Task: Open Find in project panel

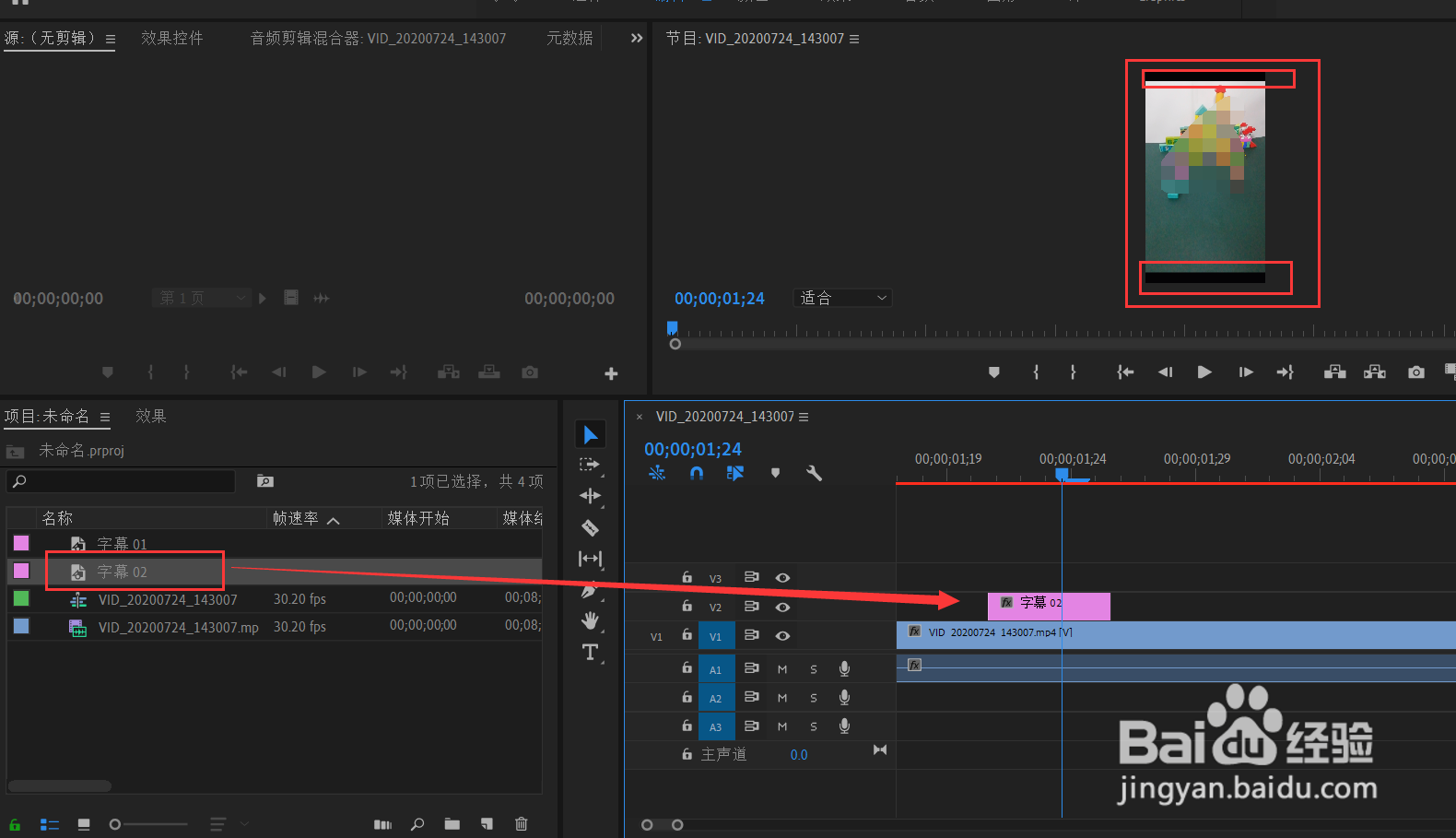Action: click(x=417, y=824)
